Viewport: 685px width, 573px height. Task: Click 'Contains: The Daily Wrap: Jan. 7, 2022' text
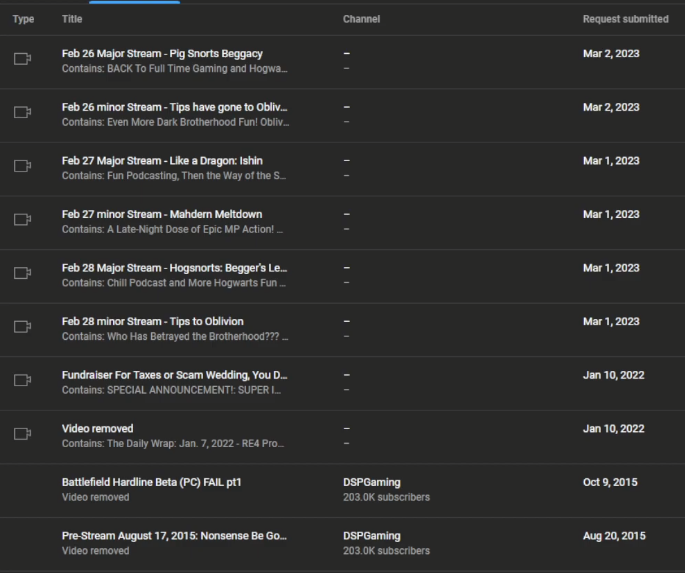point(173,444)
